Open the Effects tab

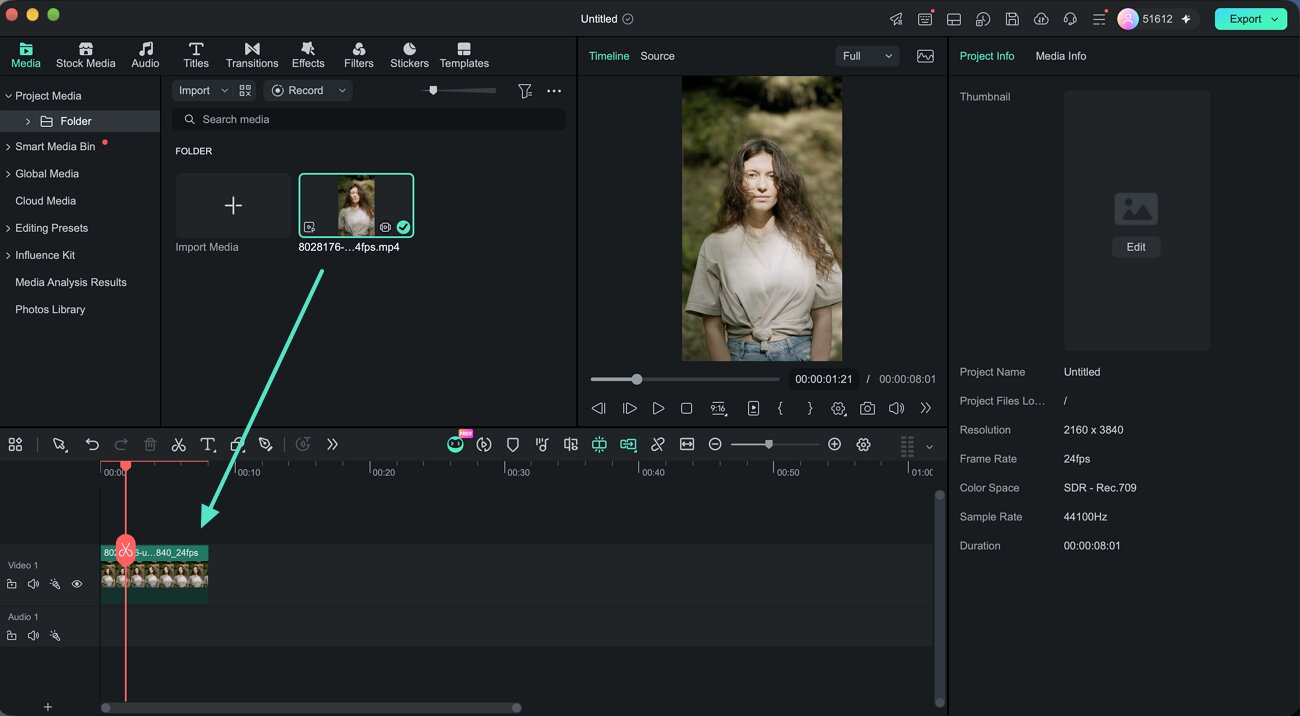308,55
